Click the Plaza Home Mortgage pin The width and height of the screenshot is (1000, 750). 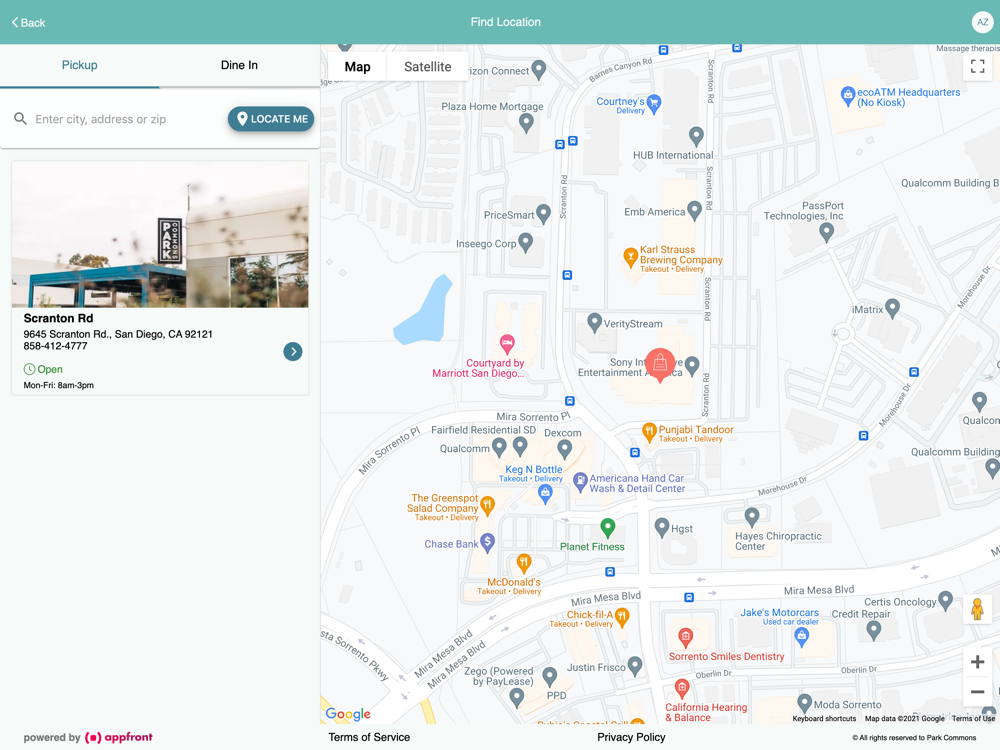point(526,122)
